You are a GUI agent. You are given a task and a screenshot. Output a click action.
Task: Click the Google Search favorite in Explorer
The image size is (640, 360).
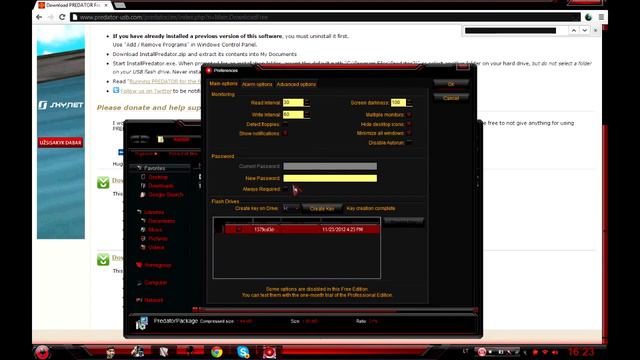[165, 195]
